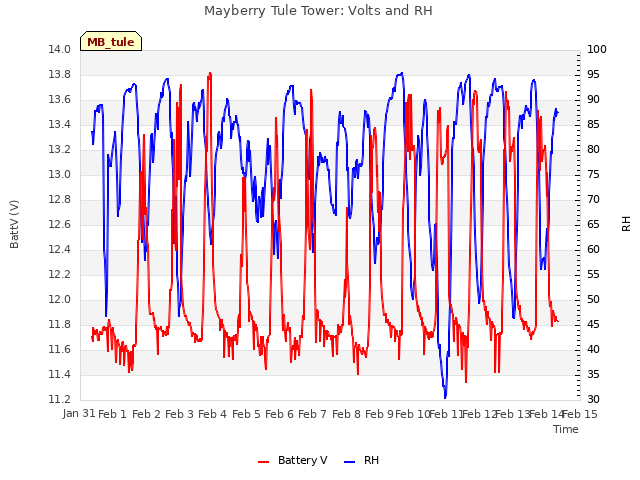This screenshot has height=480, width=640.
Task: Click the Feb 6 date tick
Action: point(280,414)
